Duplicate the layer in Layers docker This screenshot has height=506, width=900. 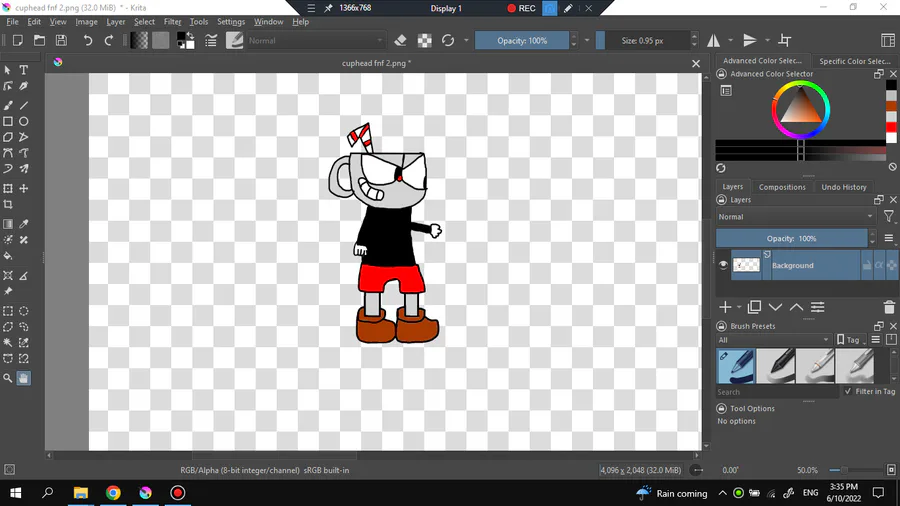click(754, 308)
